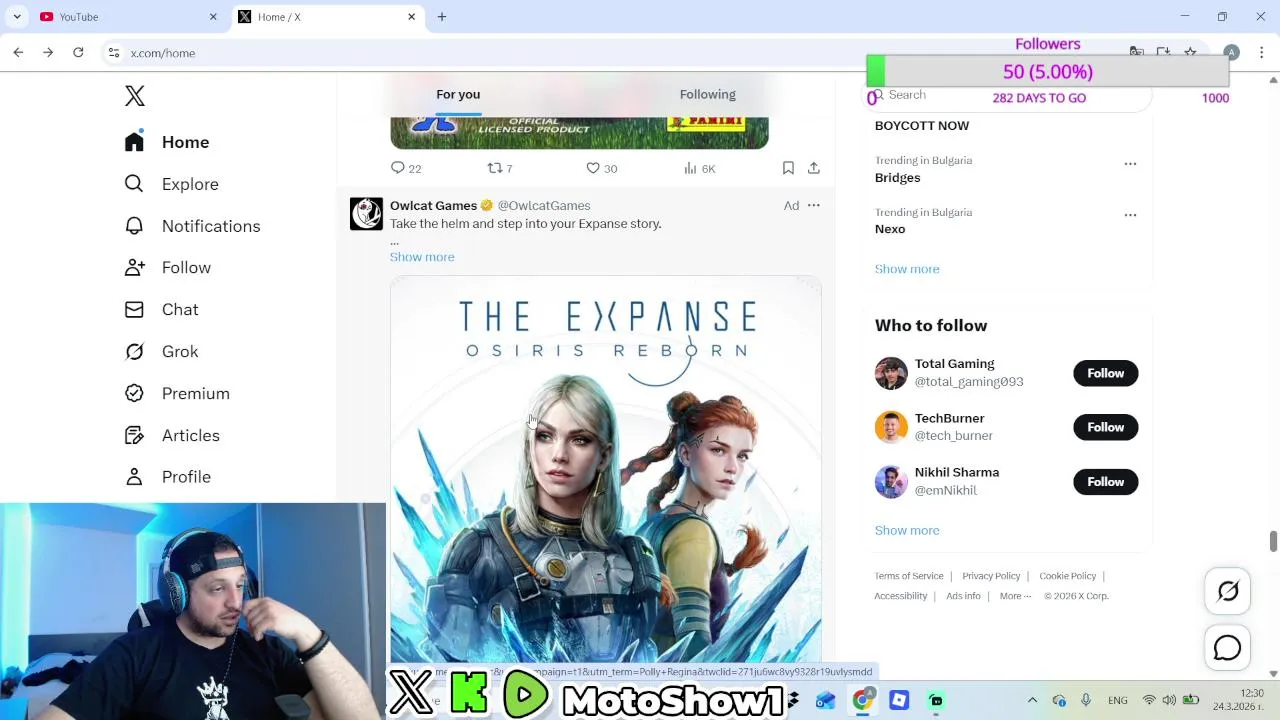Open Privacy Policy link
This screenshot has height=720, width=1280.
click(991, 576)
